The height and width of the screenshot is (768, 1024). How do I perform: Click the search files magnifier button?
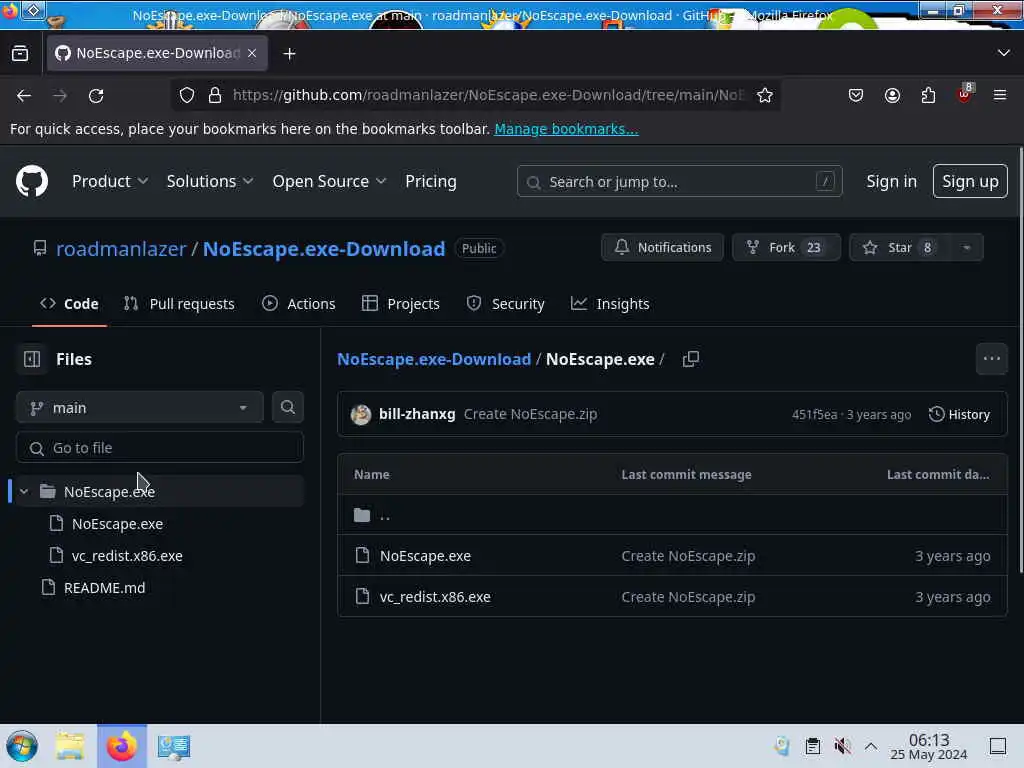click(x=287, y=408)
